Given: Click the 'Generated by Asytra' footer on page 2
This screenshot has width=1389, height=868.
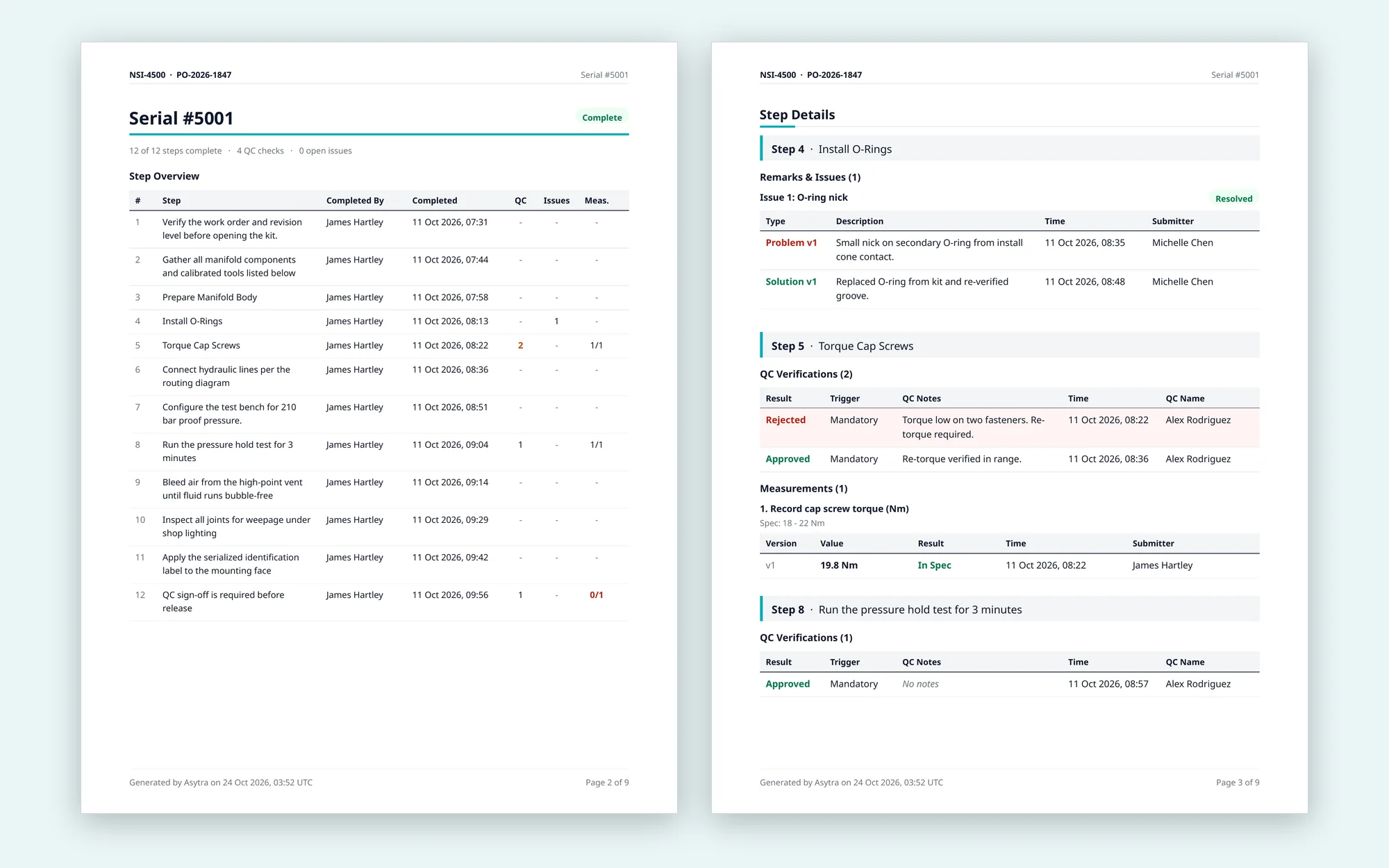Looking at the screenshot, I should (221, 783).
